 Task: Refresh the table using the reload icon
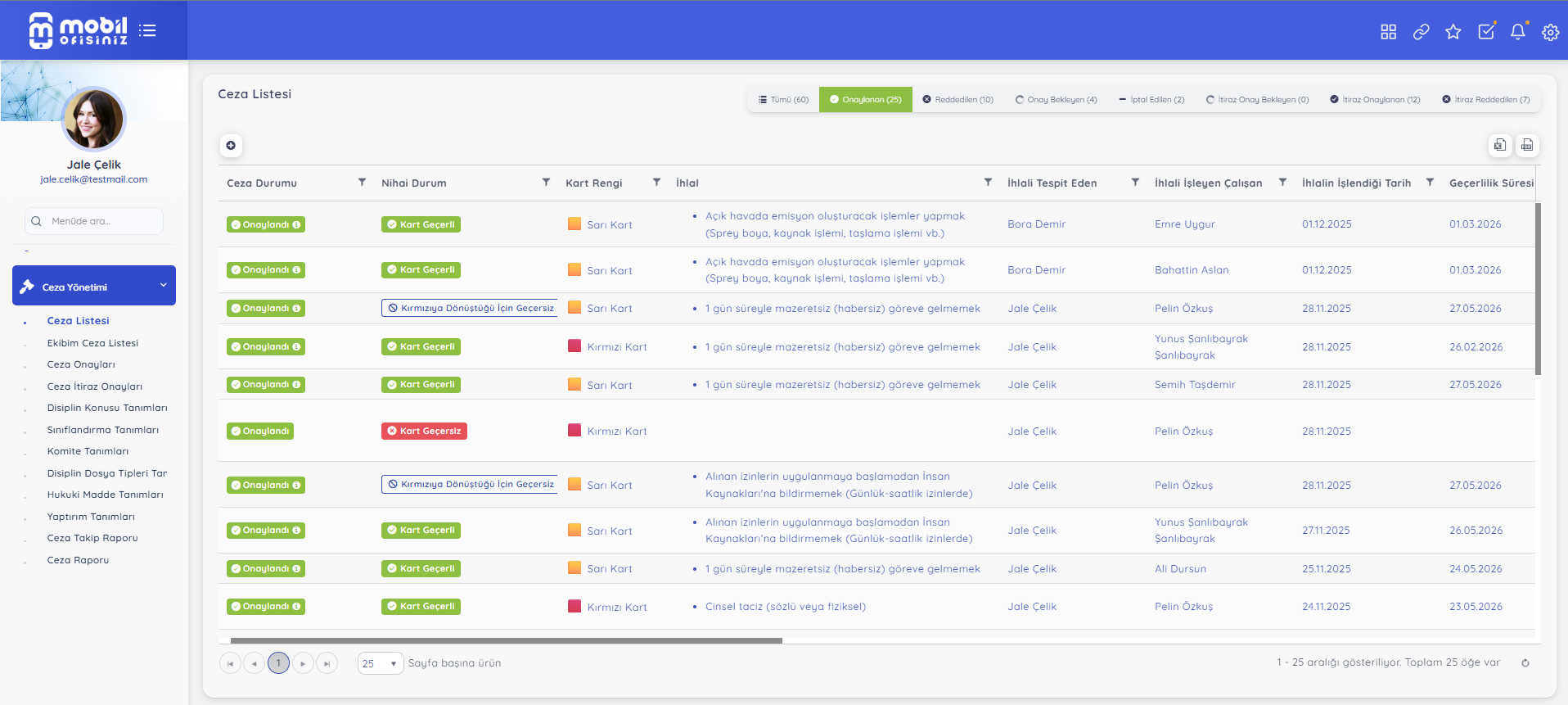click(x=1525, y=663)
